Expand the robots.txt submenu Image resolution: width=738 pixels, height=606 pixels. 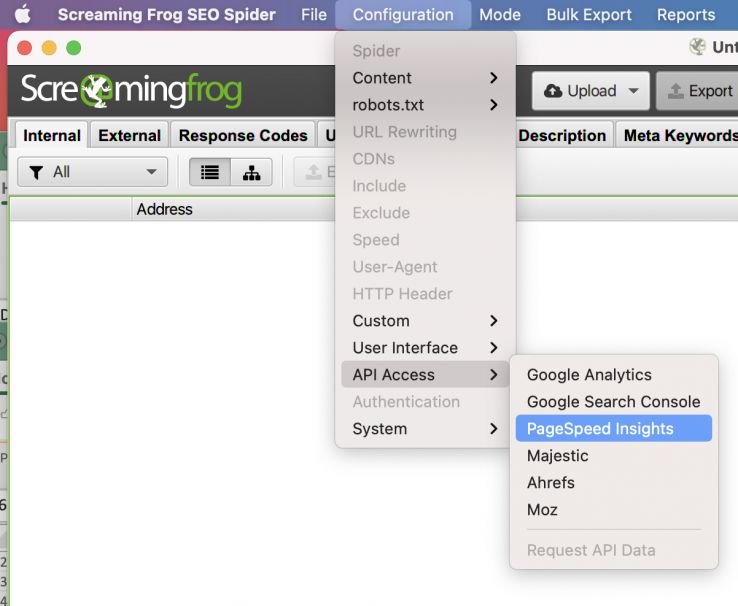click(x=425, y=105)
